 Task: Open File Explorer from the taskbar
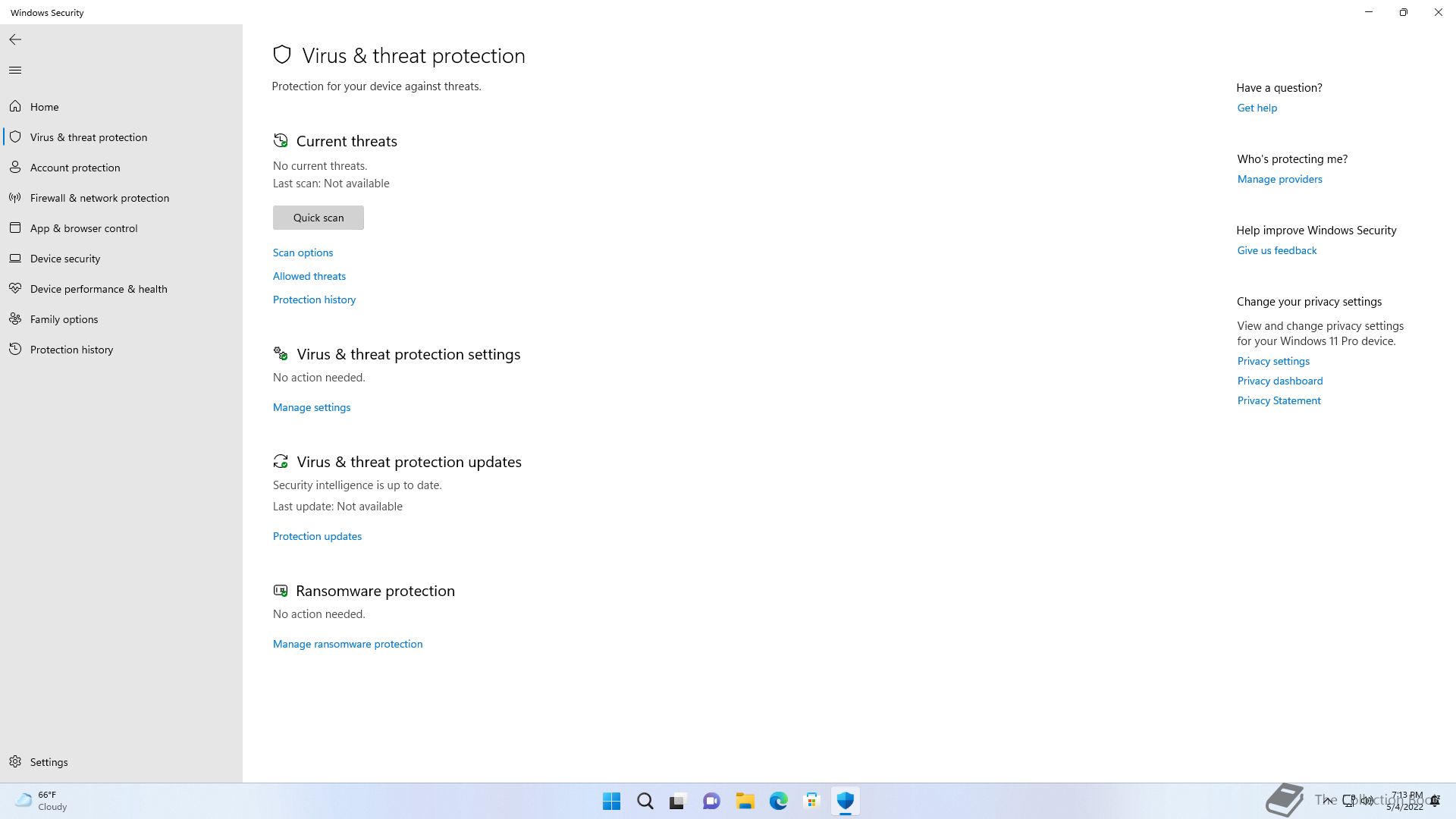(x=745, y=801)
